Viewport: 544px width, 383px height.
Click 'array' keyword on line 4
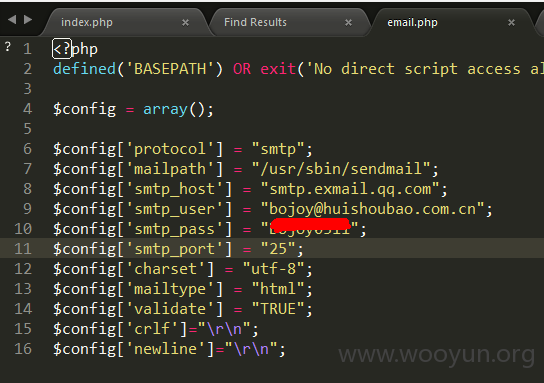pos(165,110)
